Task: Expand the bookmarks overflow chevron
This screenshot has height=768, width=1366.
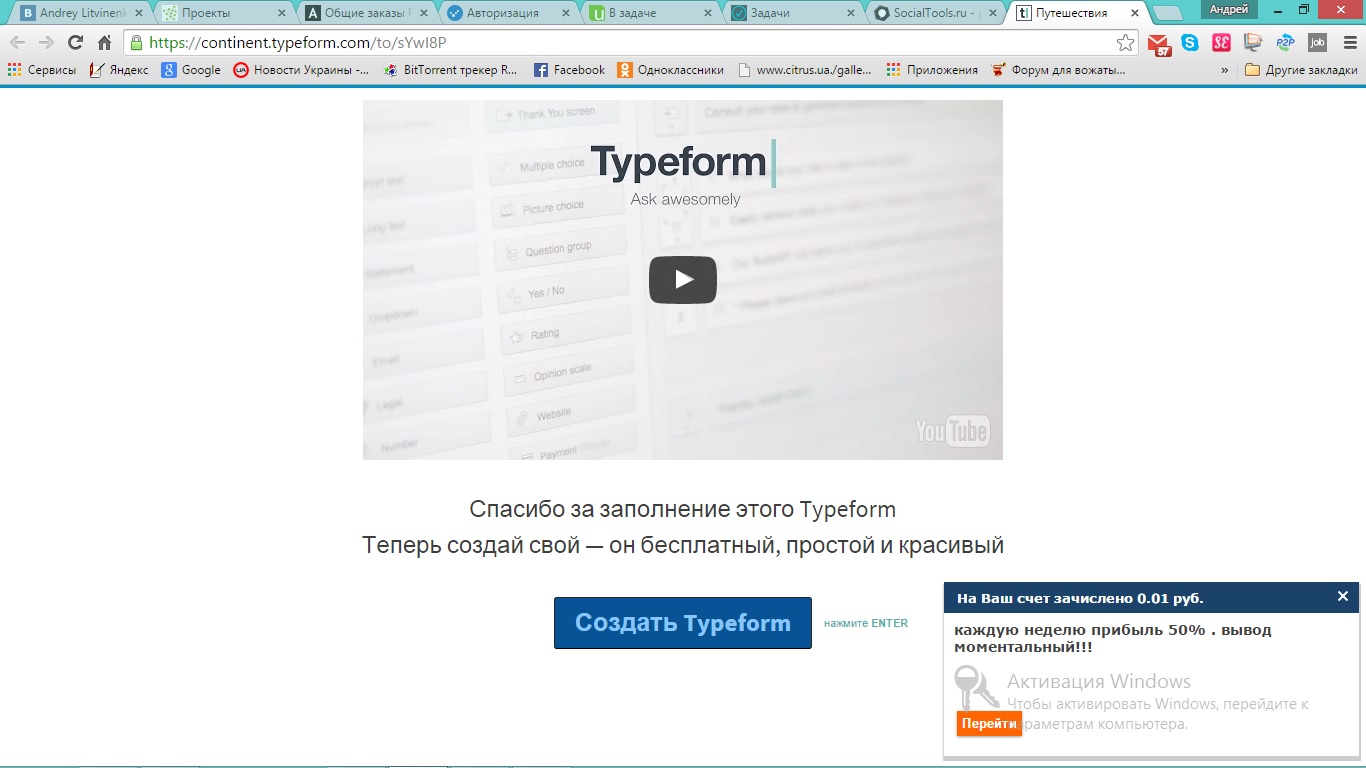Action: click(x=1225, y=70)
